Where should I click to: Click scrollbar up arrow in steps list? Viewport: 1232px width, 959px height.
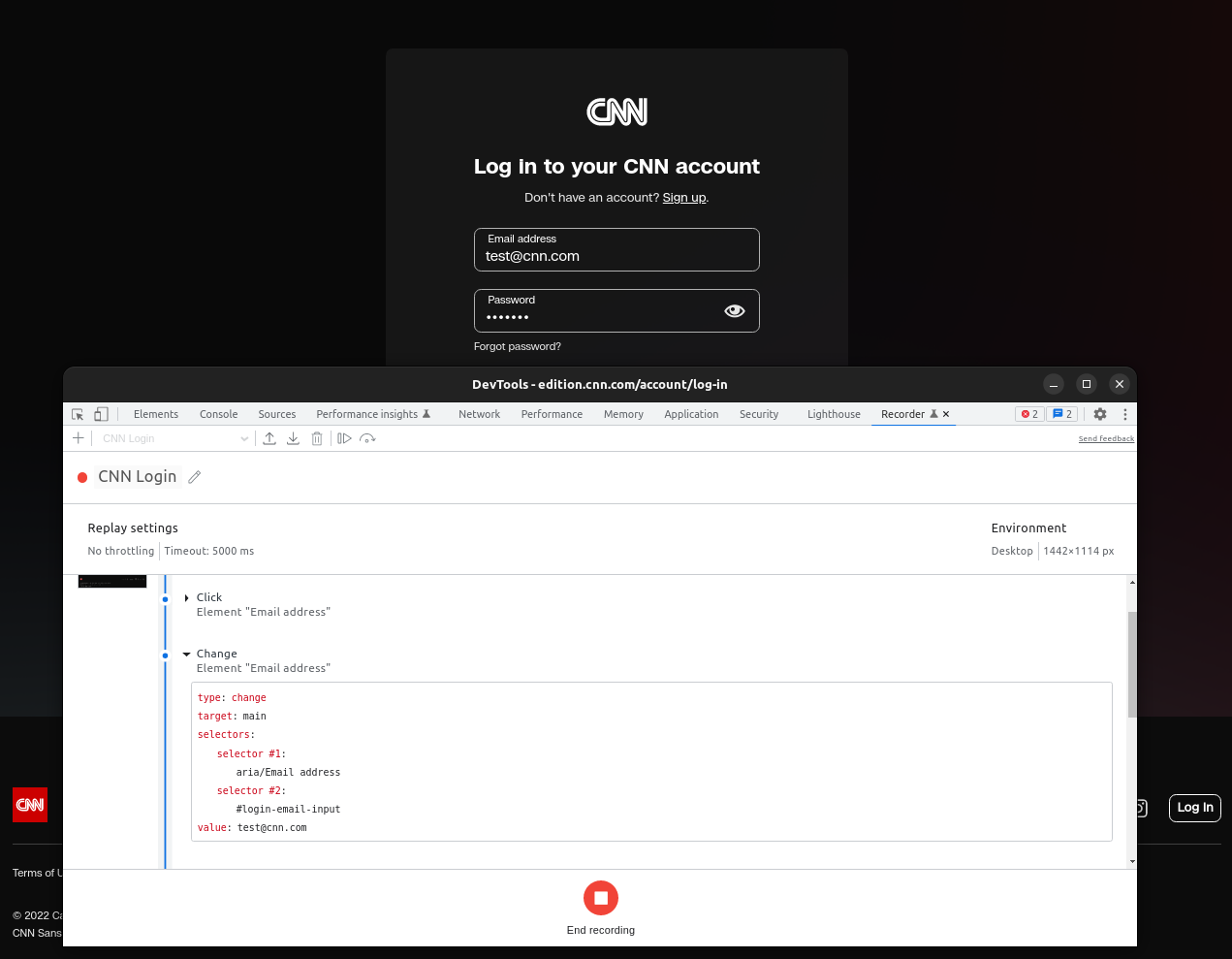pos(1132,583)
